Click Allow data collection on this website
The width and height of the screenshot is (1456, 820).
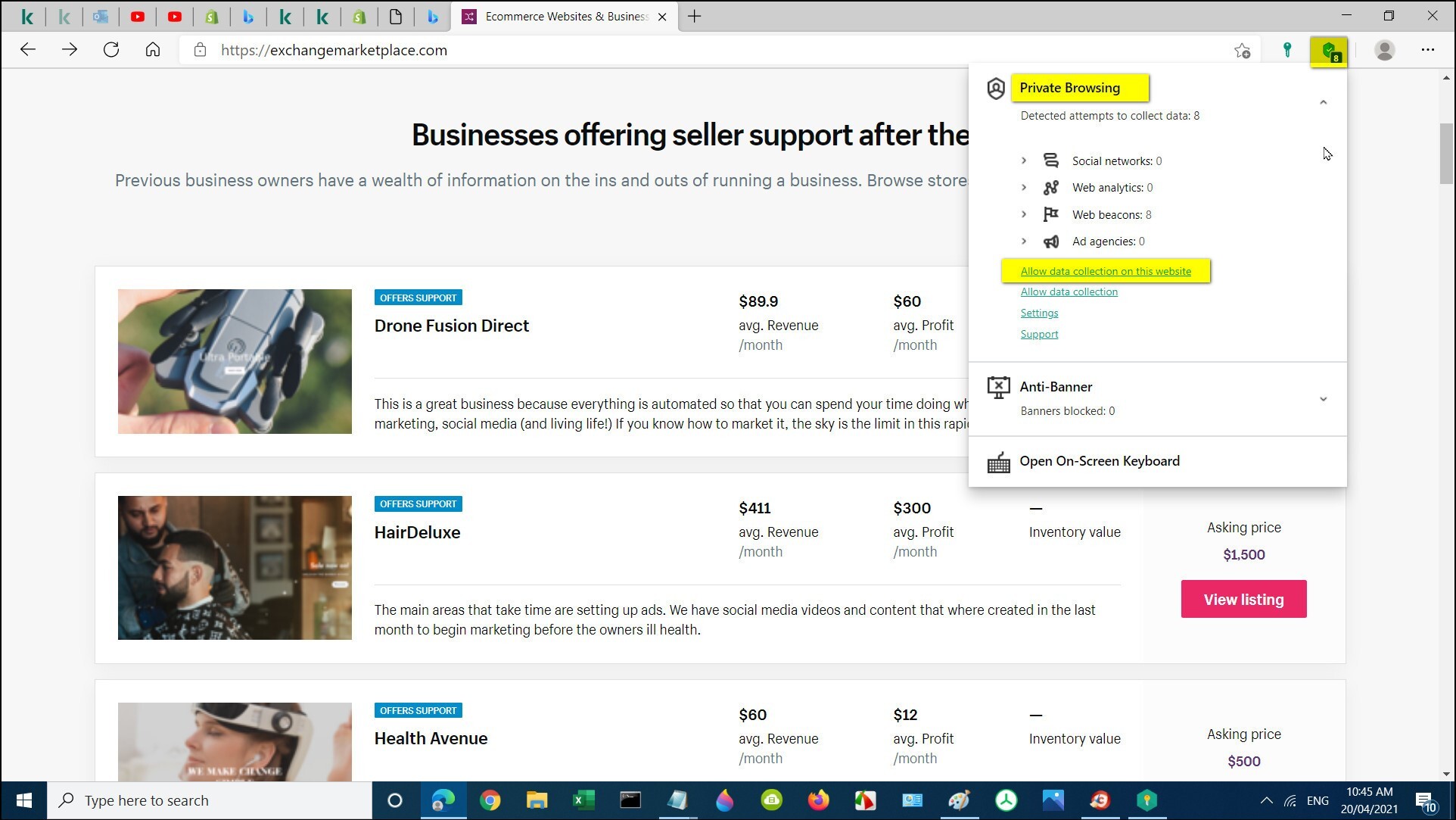point(1106,271)
